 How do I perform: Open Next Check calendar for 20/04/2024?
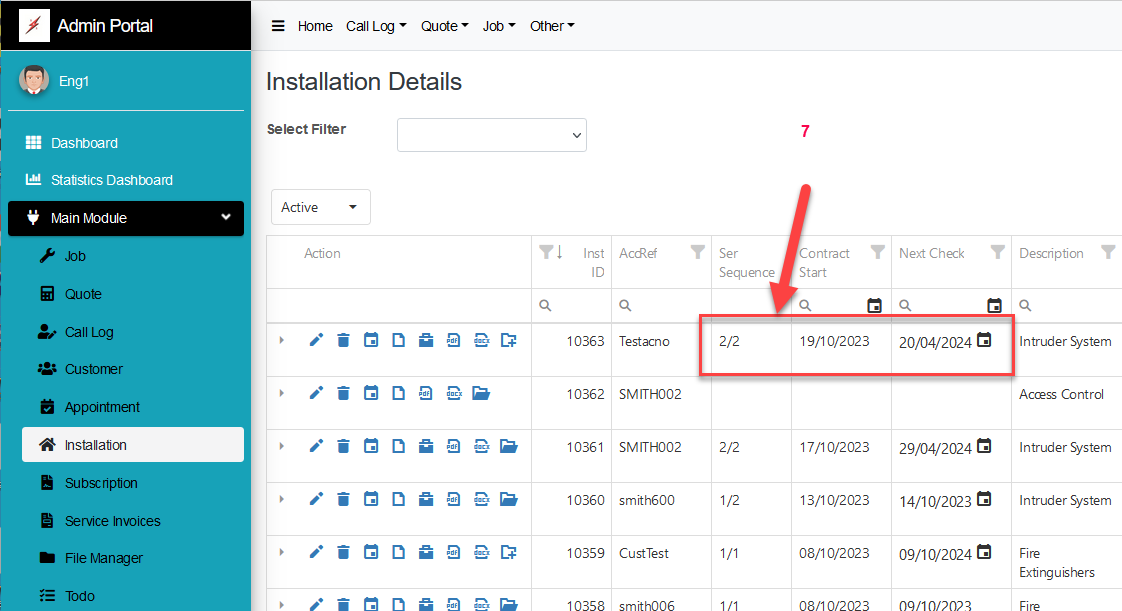[x=985, y=341]
